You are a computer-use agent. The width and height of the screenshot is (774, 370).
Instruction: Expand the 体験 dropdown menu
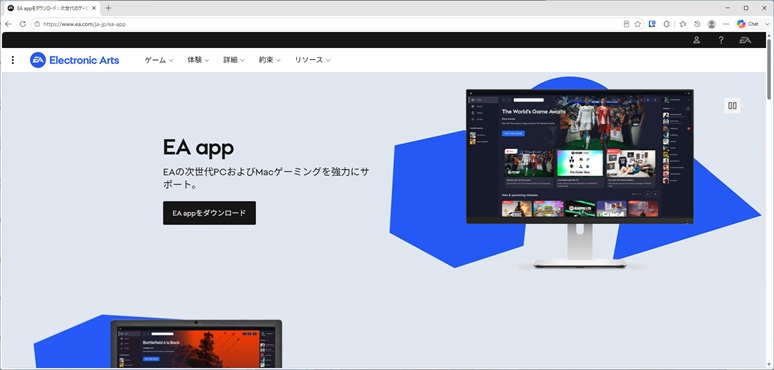[x=198, y=60]
